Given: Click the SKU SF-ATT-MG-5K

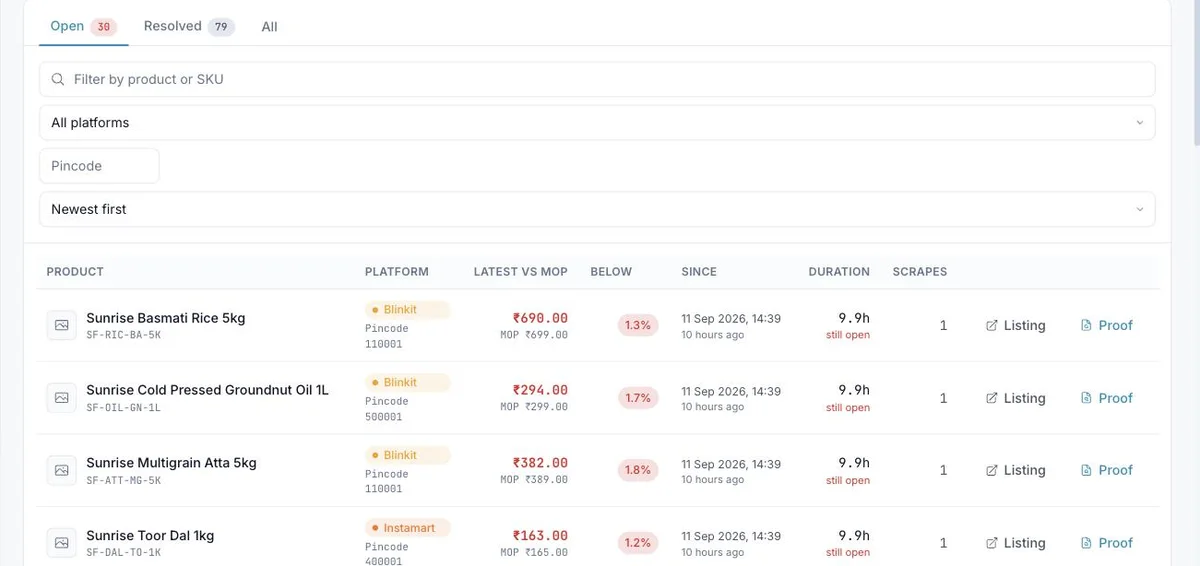Looking at the screenshot, I should pyautogui.click(x=124, y=481).
